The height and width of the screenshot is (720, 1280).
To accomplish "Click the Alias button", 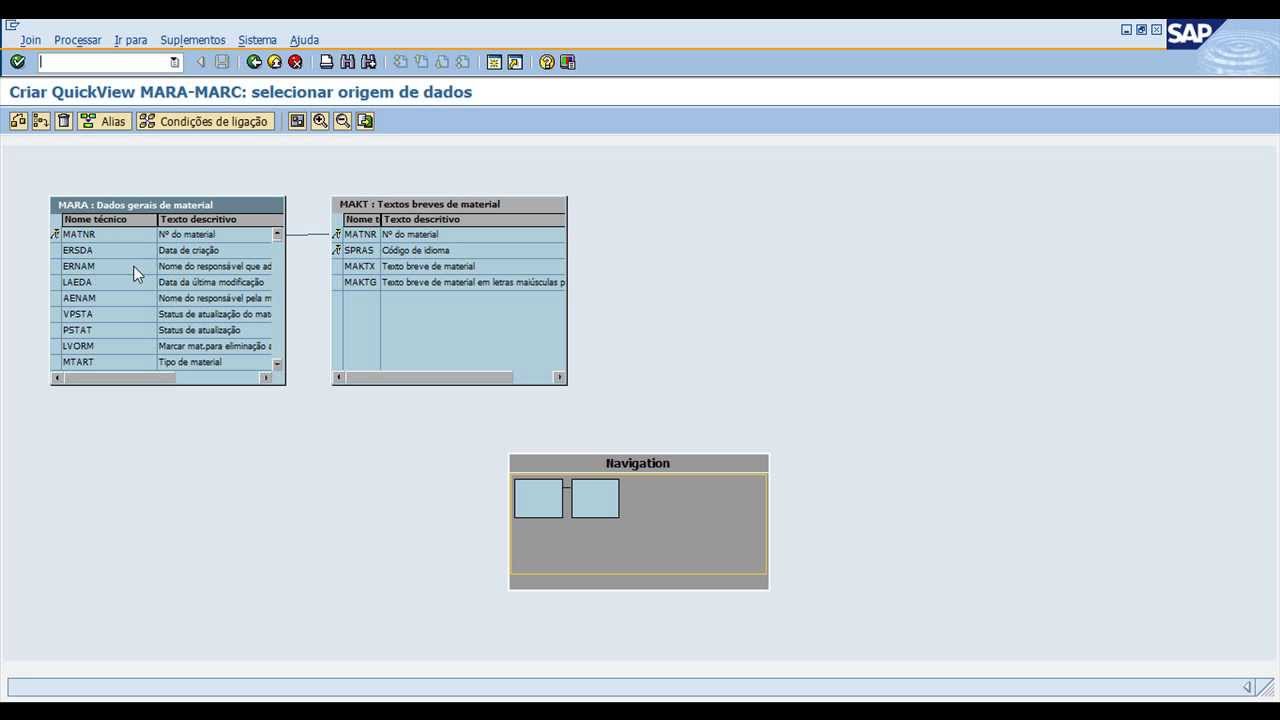I will click(104, 121).
